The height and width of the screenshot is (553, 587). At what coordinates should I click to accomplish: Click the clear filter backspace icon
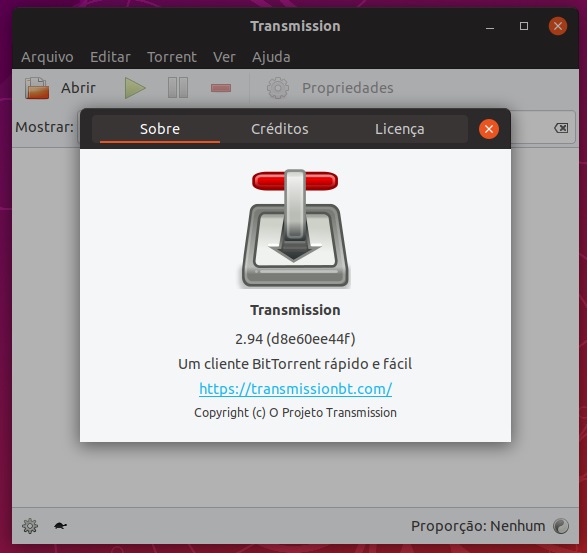pos(561,128)
